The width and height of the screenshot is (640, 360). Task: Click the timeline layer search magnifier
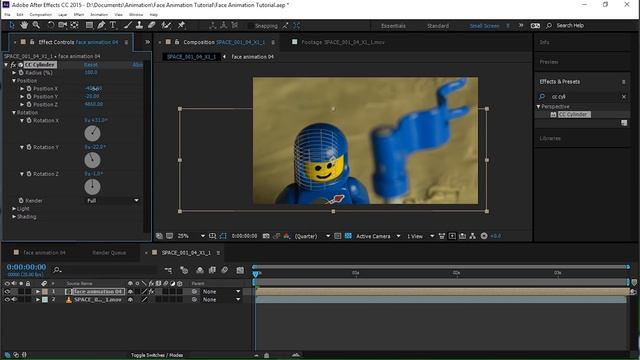pyautogui.click(x=57, y=270)
